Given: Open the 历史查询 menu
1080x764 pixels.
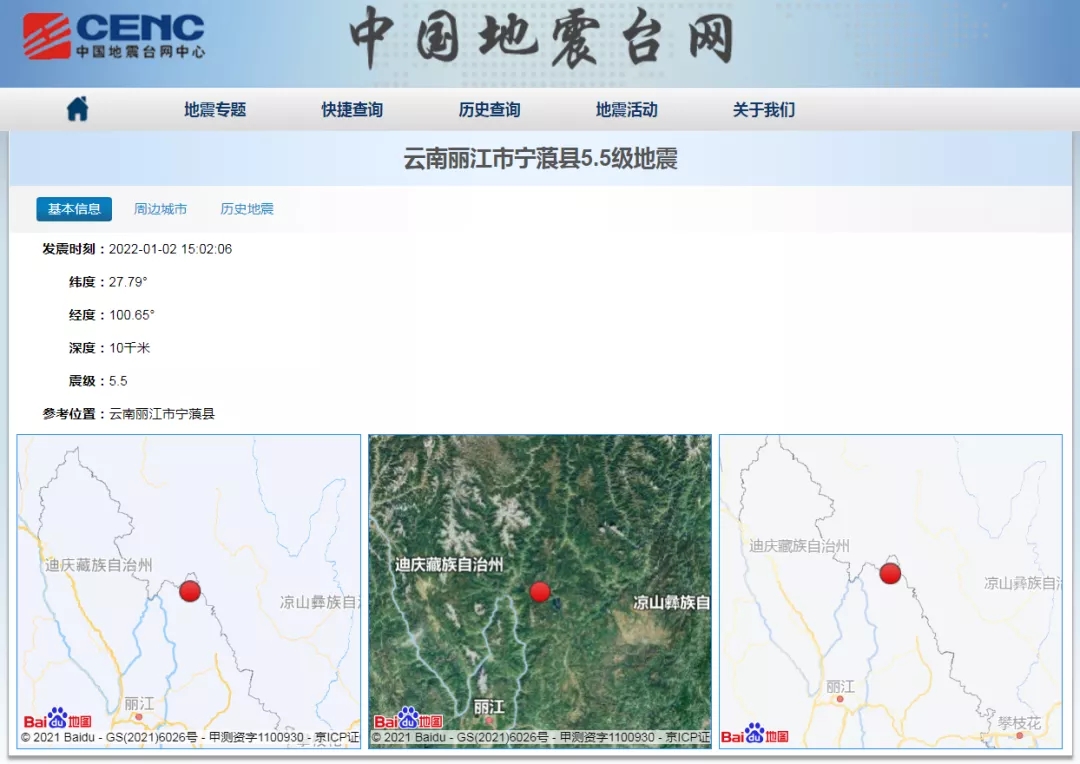Looking at the screenshot, I should coord(488,110).
